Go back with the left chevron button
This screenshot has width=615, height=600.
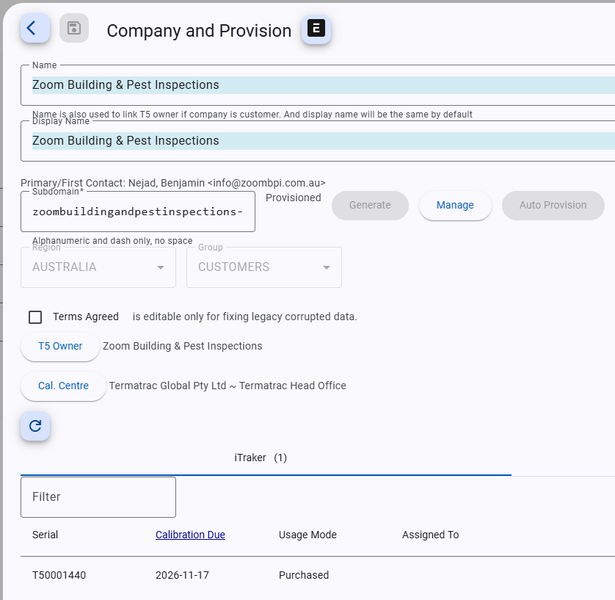click(x=35, y=28)
